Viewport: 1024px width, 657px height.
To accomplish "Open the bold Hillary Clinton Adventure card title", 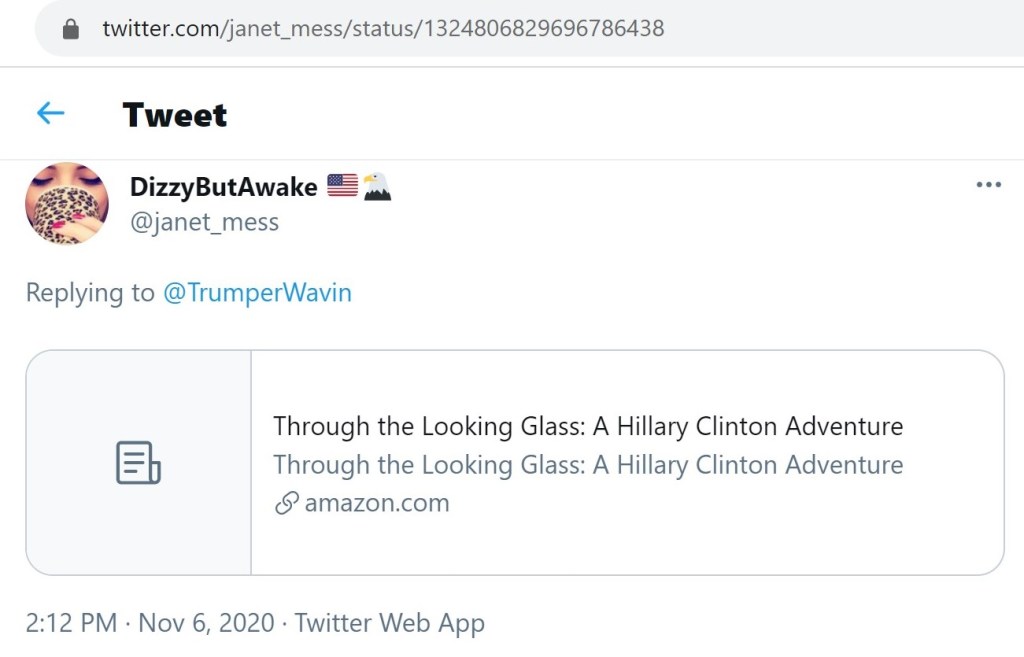I will pos(588,427).
